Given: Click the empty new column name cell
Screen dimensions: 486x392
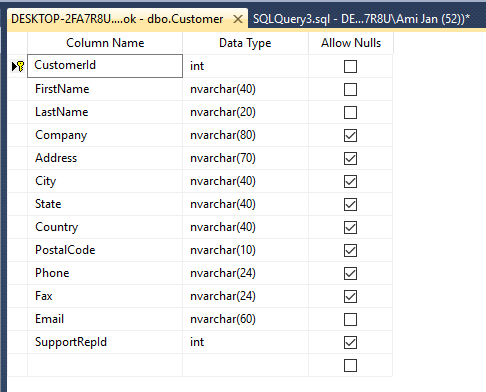Looking at the screenshot, I should 105,365.
